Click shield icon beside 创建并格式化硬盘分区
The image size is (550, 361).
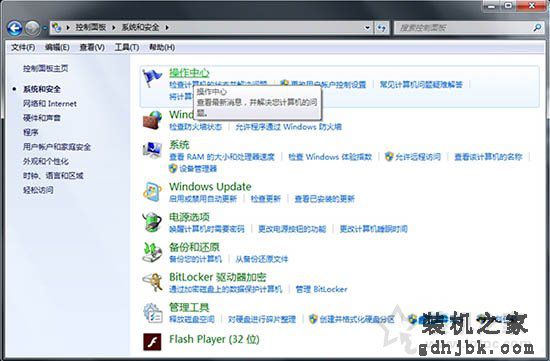(313, 319)
